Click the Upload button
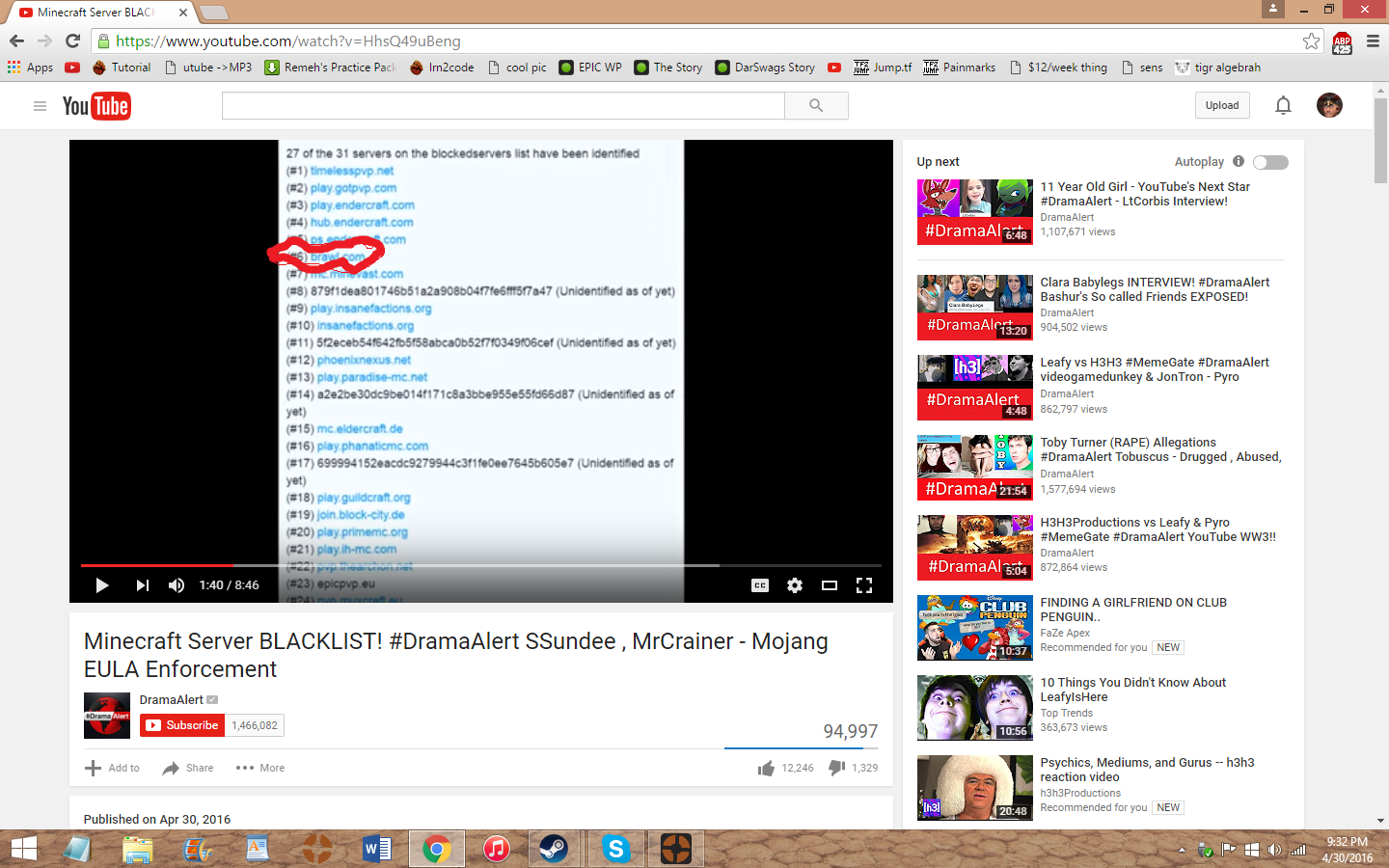This screenshot has width=1389, height=868. click(x=1222, y=106)
